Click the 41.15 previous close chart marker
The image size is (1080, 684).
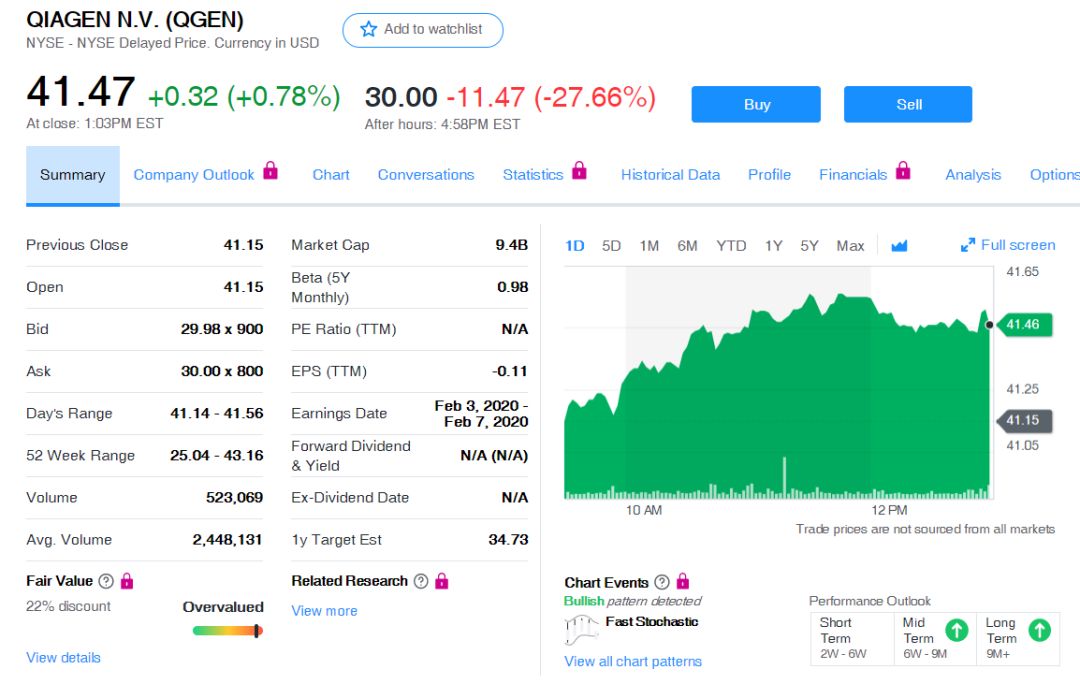pyautogui.click(x=1024, y=420)
